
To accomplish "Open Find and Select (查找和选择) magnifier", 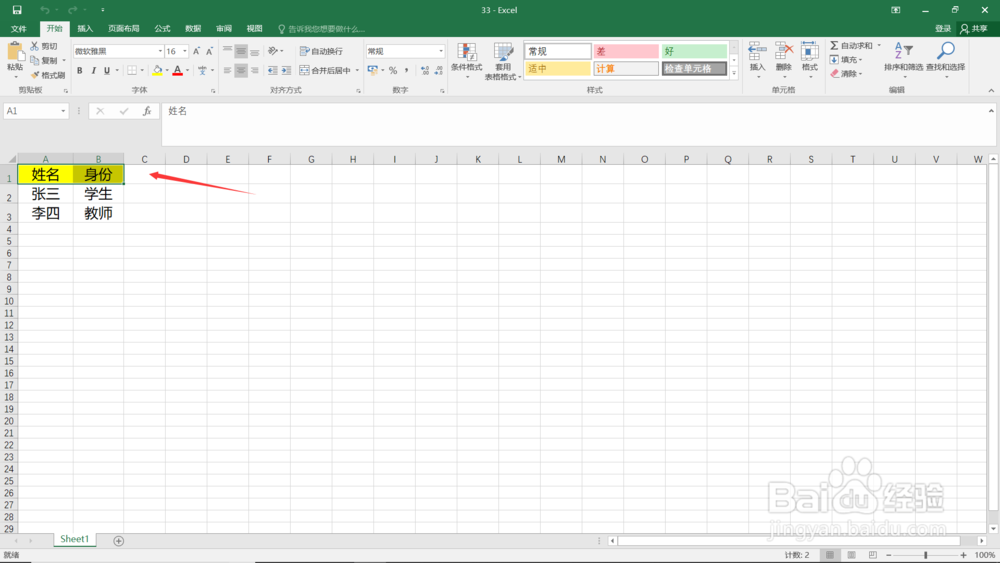I will [x=945, y=59].
